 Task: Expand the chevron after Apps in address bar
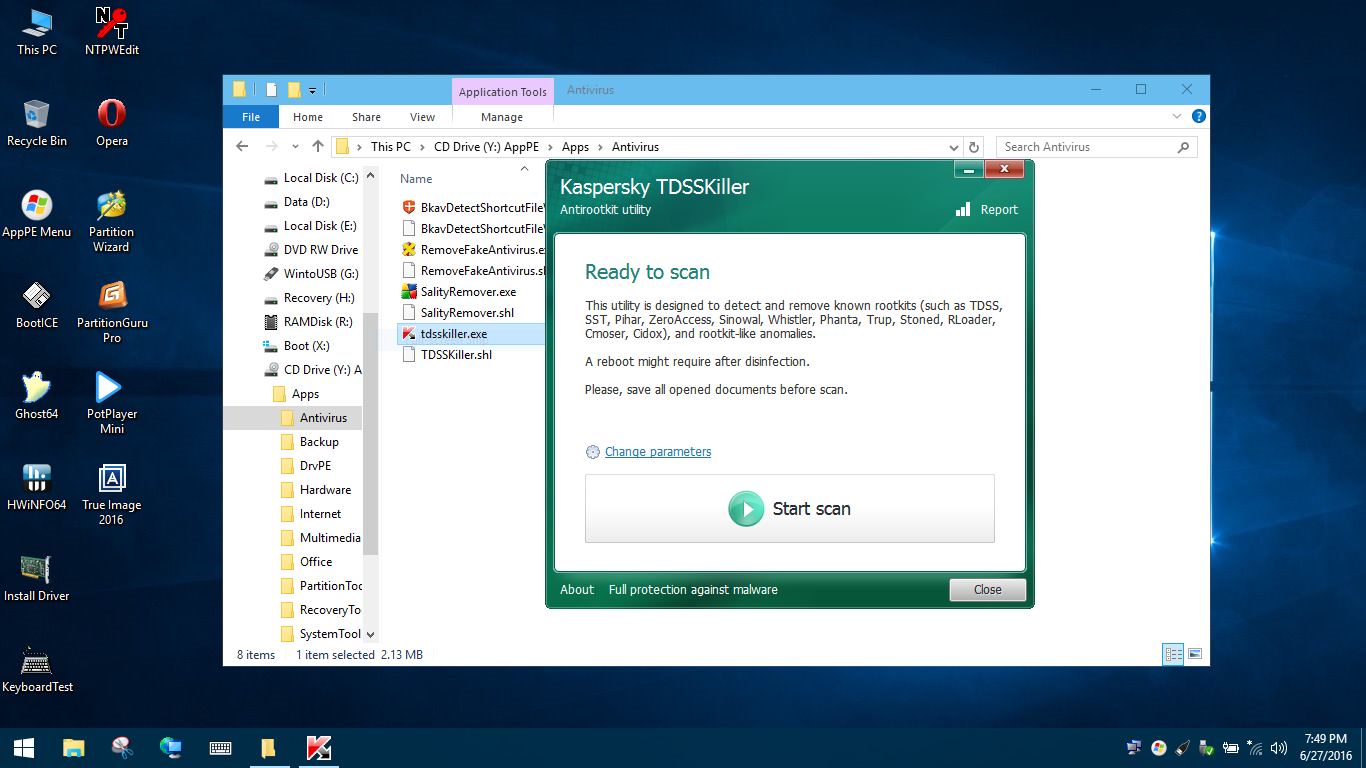600,147
